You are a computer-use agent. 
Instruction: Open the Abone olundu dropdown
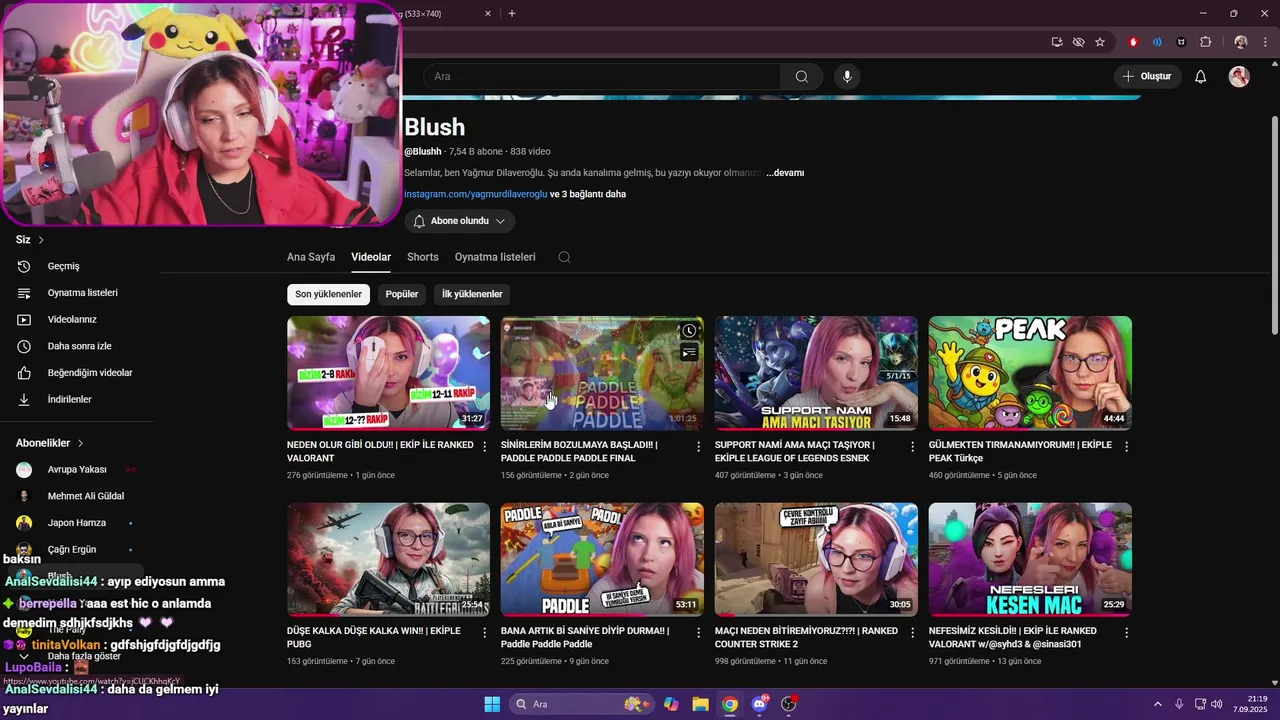point(460,221)
